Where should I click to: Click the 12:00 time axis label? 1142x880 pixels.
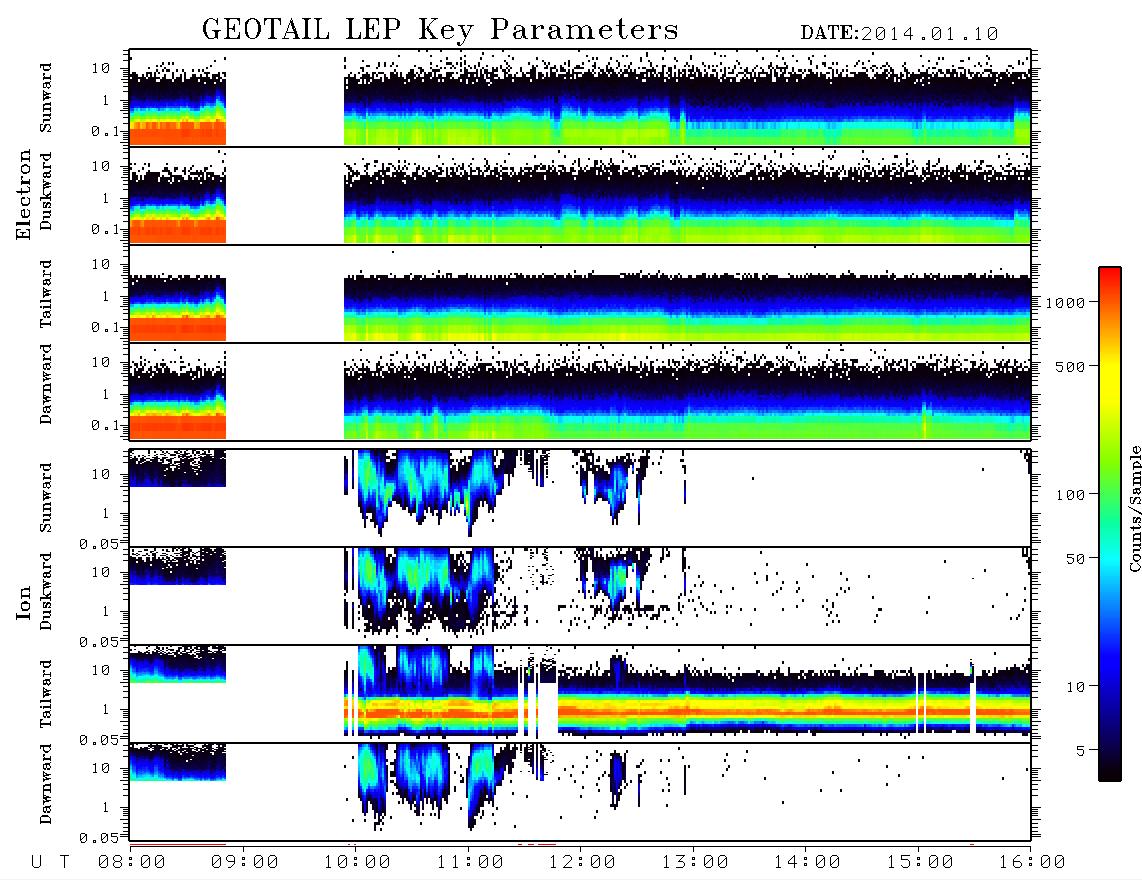pyautogui.click(x=582, y=862)
